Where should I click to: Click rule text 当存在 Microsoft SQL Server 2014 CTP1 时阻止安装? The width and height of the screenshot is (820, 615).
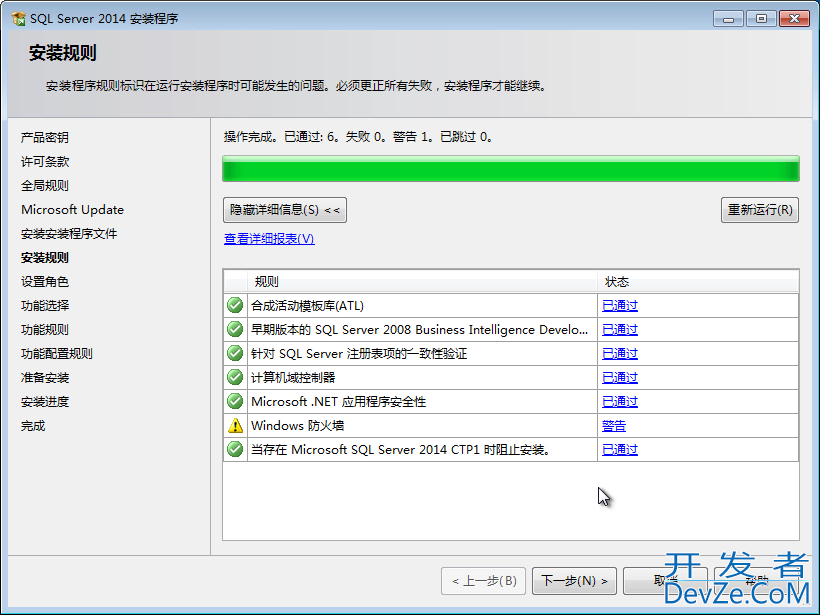pos(400,450)
